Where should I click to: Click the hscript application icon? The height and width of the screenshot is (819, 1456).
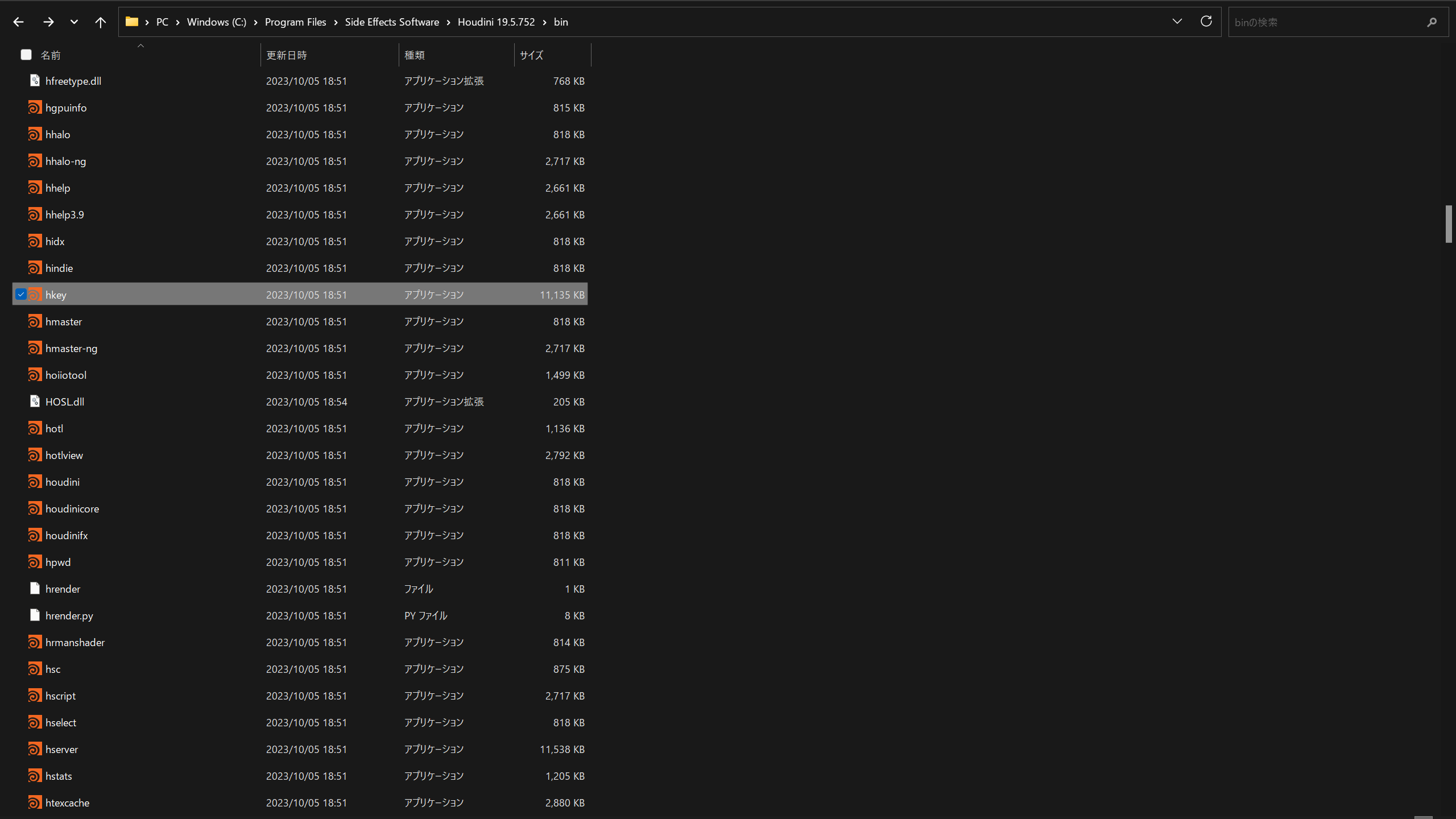tap(35, 696)
